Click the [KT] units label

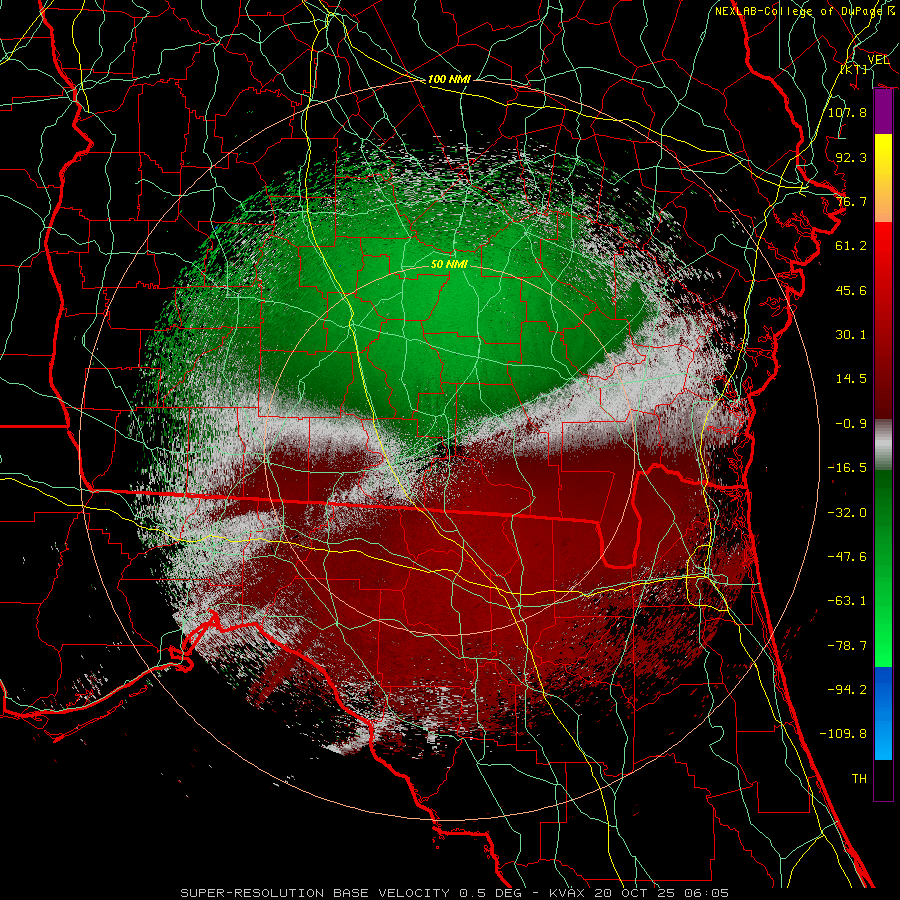click(854, 69)
